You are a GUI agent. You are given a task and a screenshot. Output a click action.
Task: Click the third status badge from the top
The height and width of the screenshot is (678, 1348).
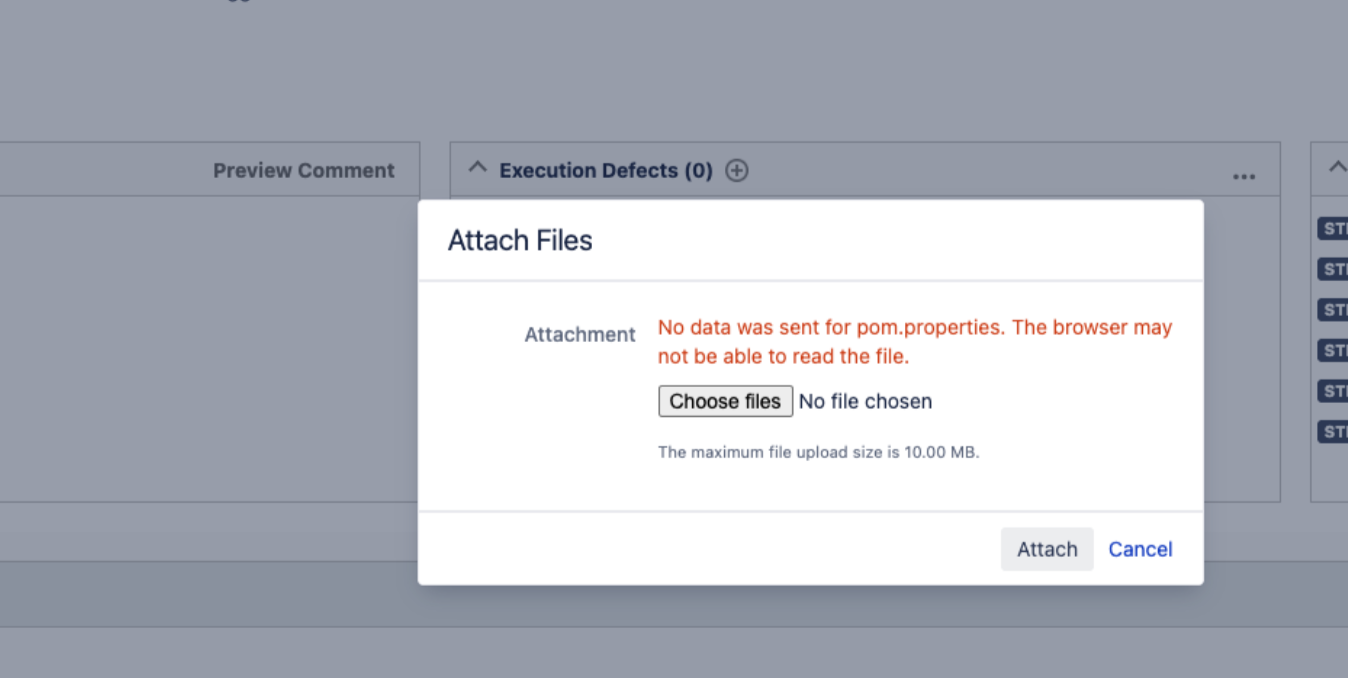click(1334, 310)
